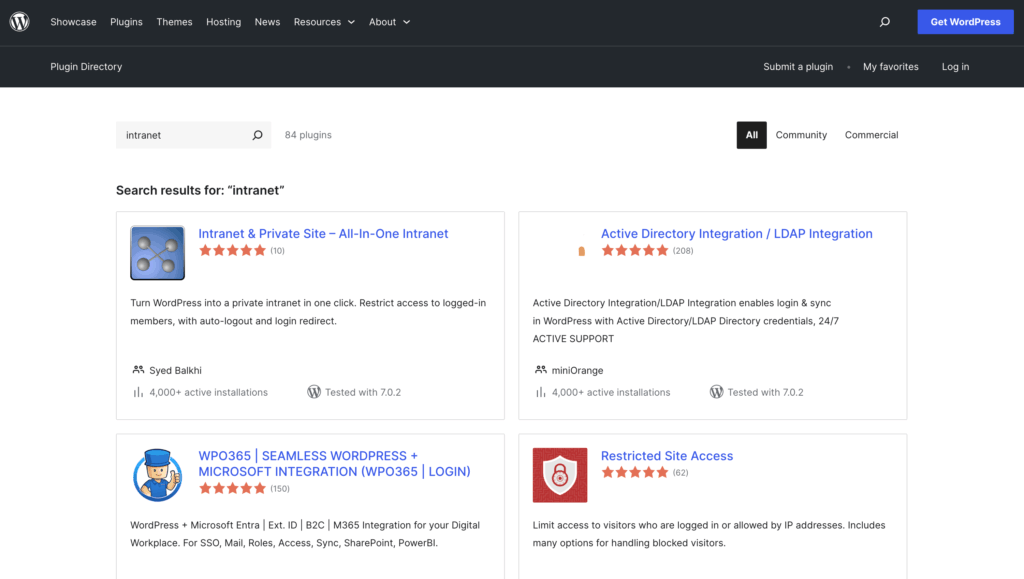Open the Plugin Directory link
Image resolution: width=1024 pixels, height=579 pixels.
click(86, 67)
